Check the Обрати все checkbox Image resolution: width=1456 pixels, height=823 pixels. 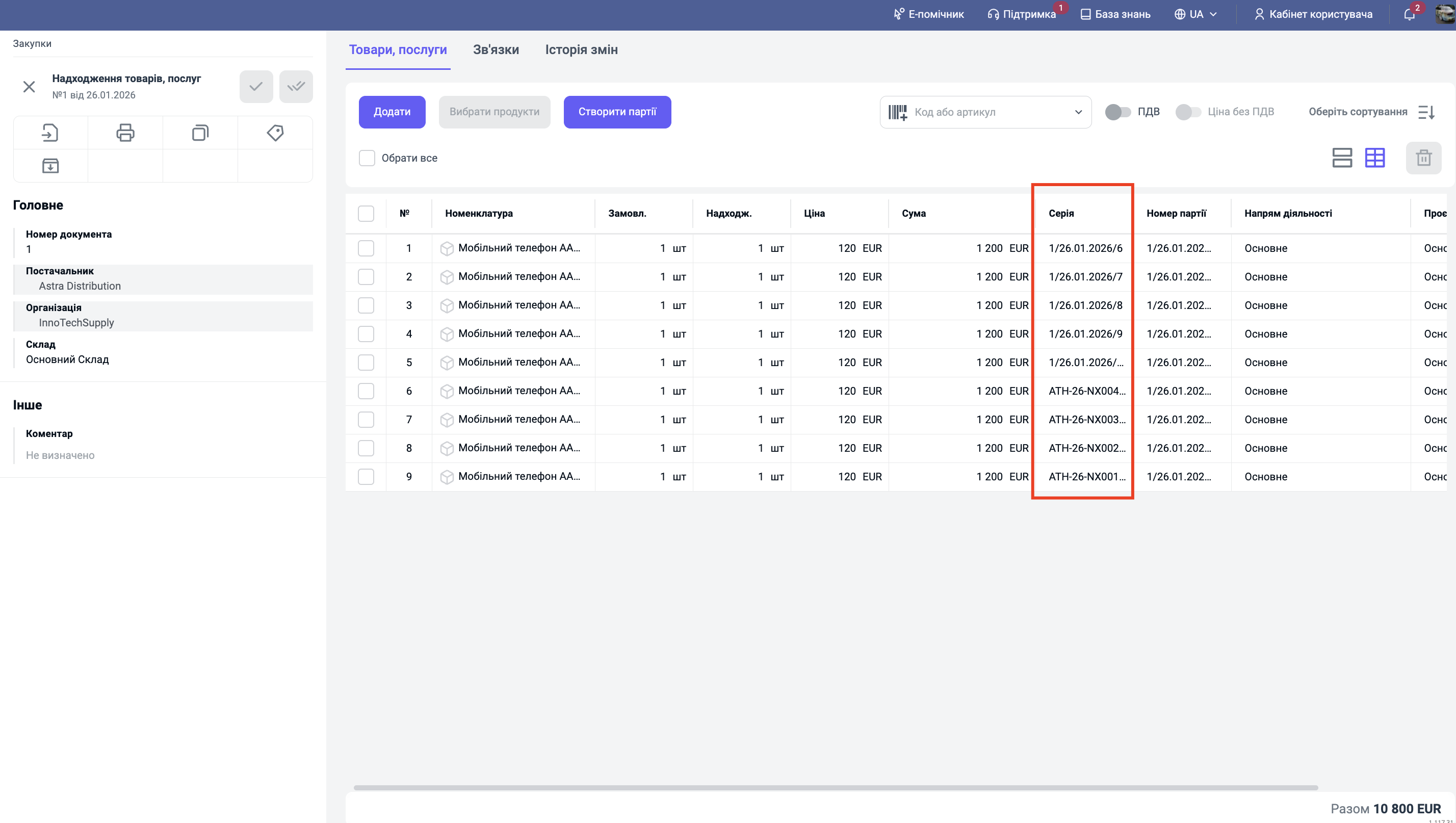pos(367,158)
